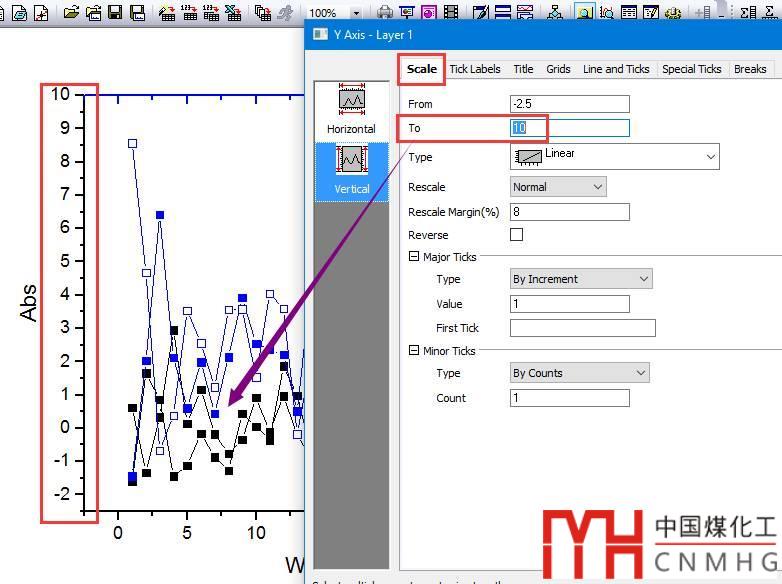This screenshot has height=584, width=782.
Task: Click the Minor Ticks Count field
Action: pyautogui.click(x=570, y=397)
